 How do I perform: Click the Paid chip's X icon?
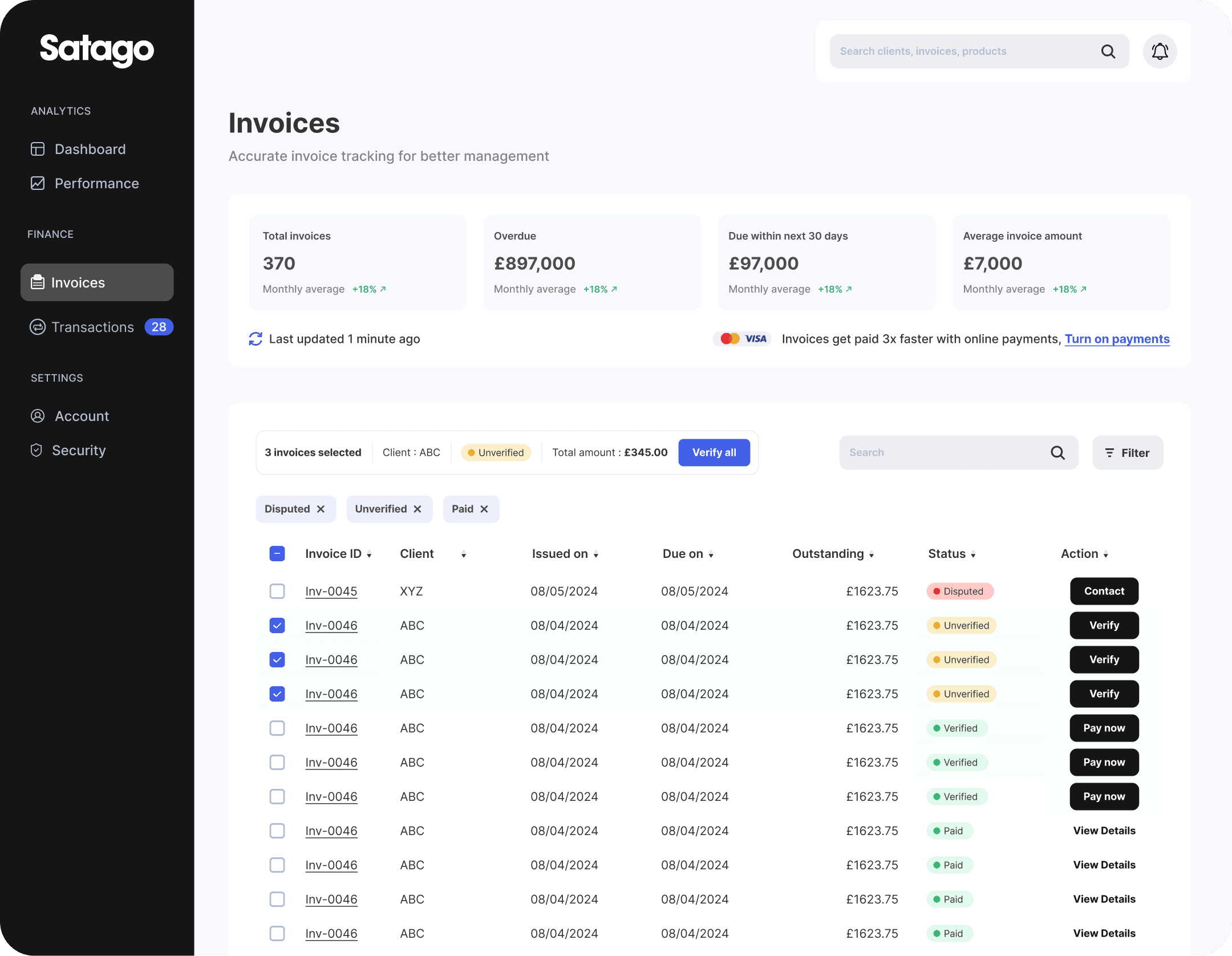coord(484,509)
